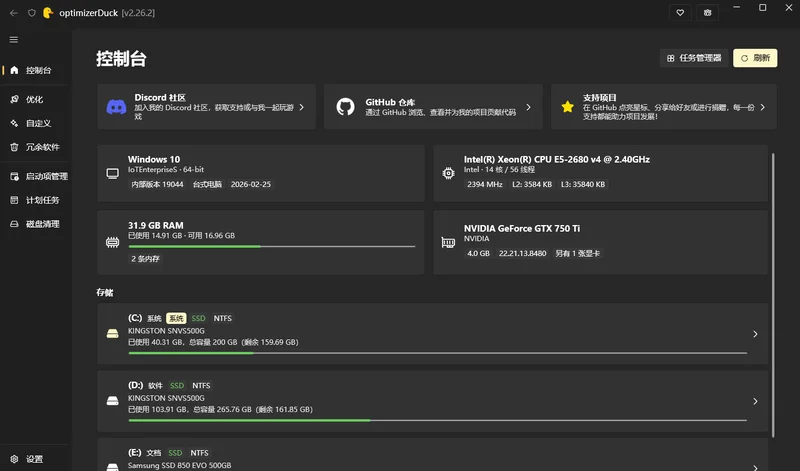Click the heart icon button
Screen dimensions: 800x471
680,13
